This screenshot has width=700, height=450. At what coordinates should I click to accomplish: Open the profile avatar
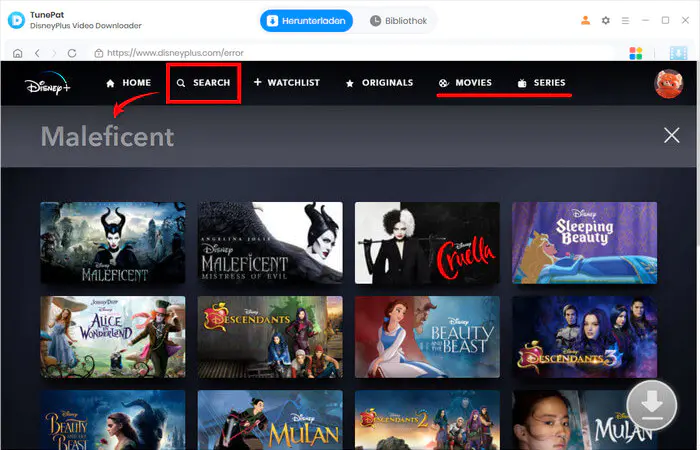pos(668,83)
